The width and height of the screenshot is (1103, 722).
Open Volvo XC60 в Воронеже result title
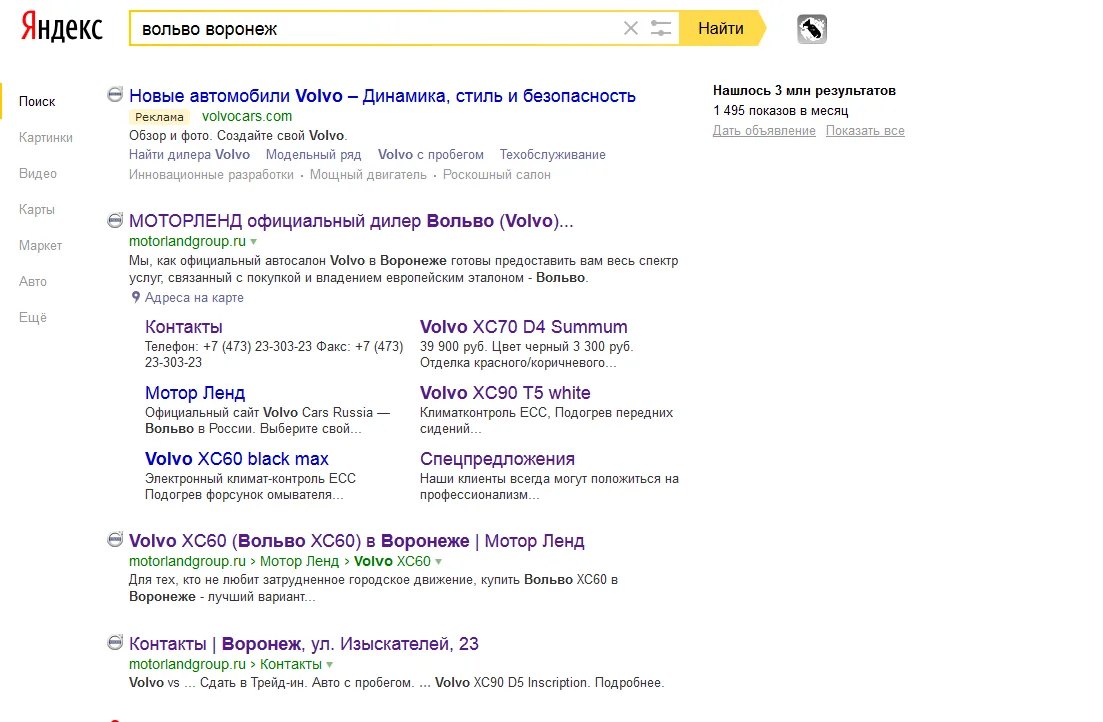[357, 540]
